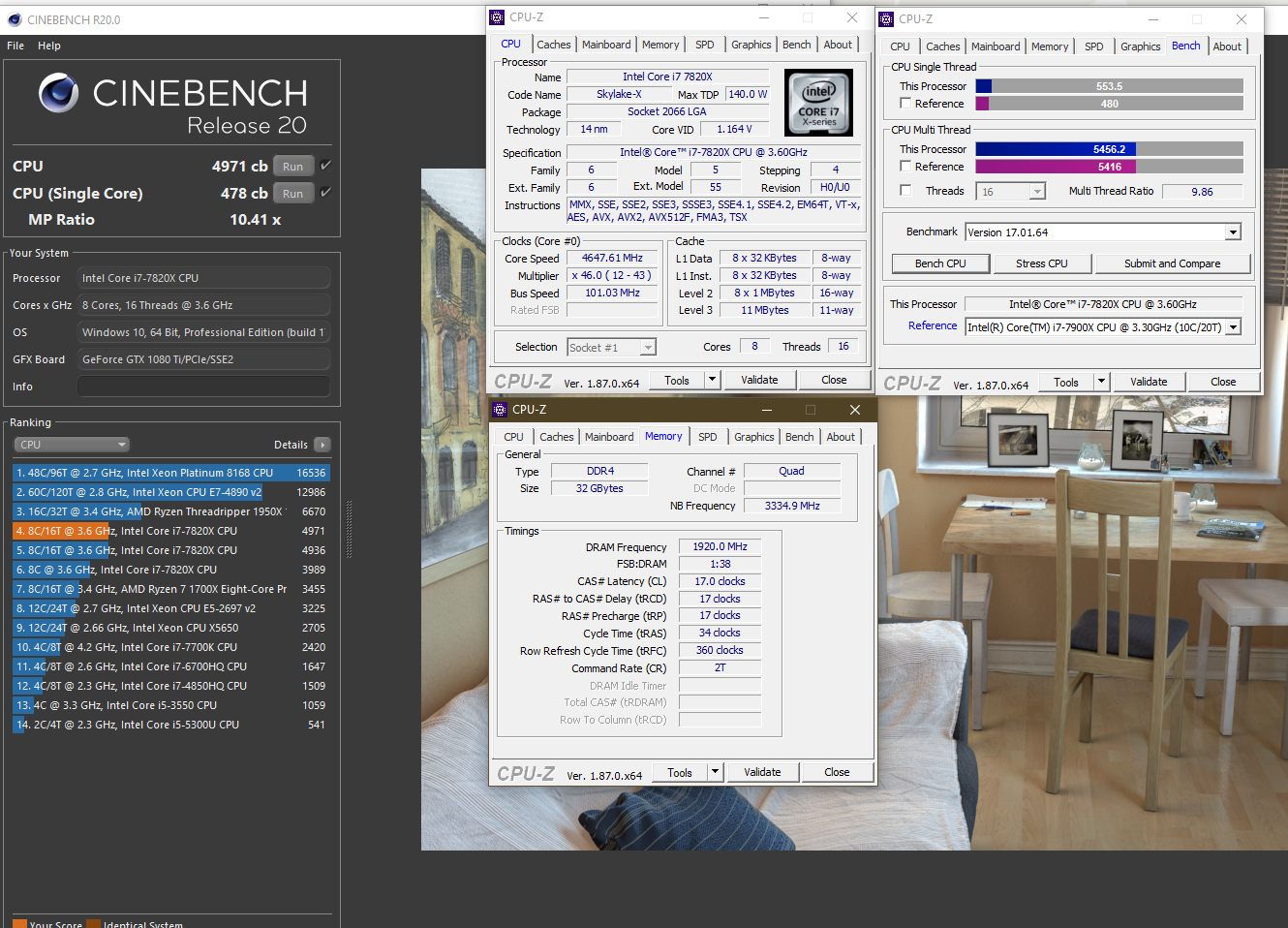Open the Tools dropdown arrow in the CPU window
The height and width of the screenshot is (928, 1288).
pos(713,380)
